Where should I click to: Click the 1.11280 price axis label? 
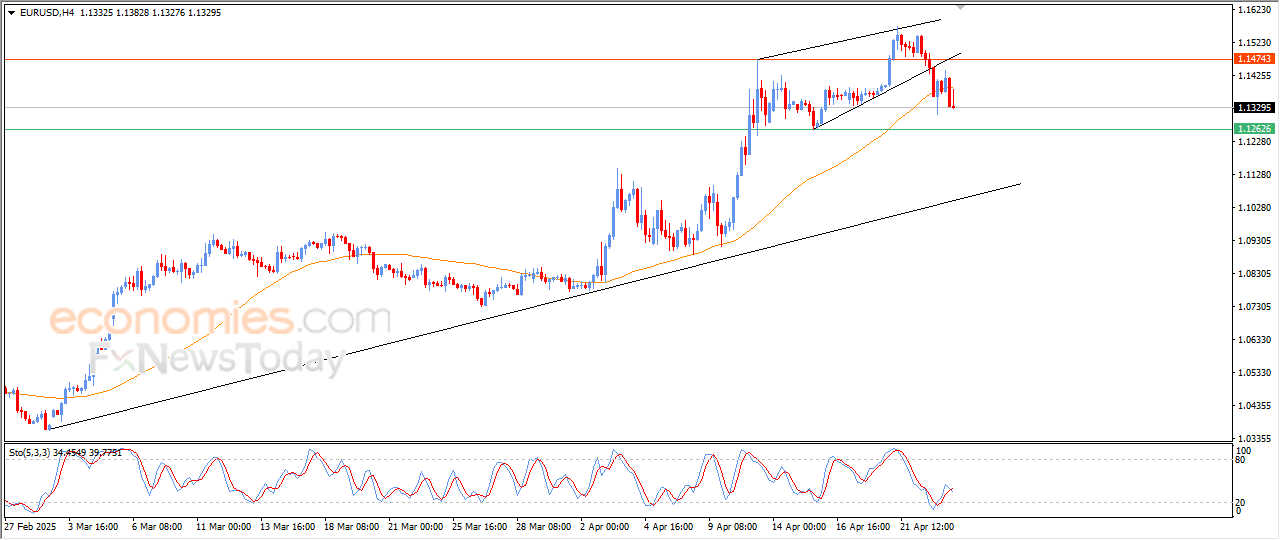[1254, 175]
